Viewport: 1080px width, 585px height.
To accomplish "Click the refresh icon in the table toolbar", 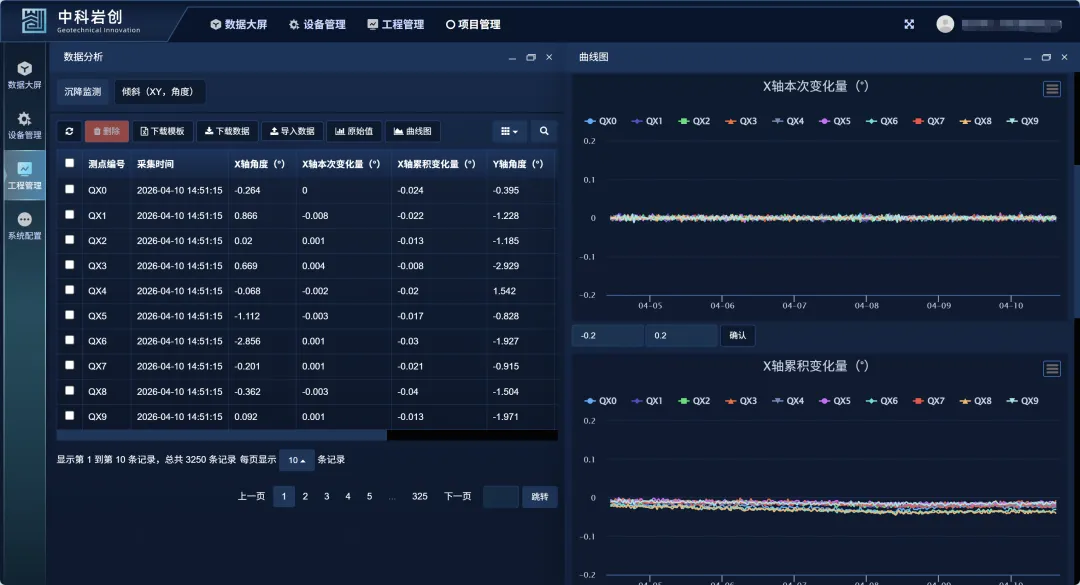I will [69, 131].
